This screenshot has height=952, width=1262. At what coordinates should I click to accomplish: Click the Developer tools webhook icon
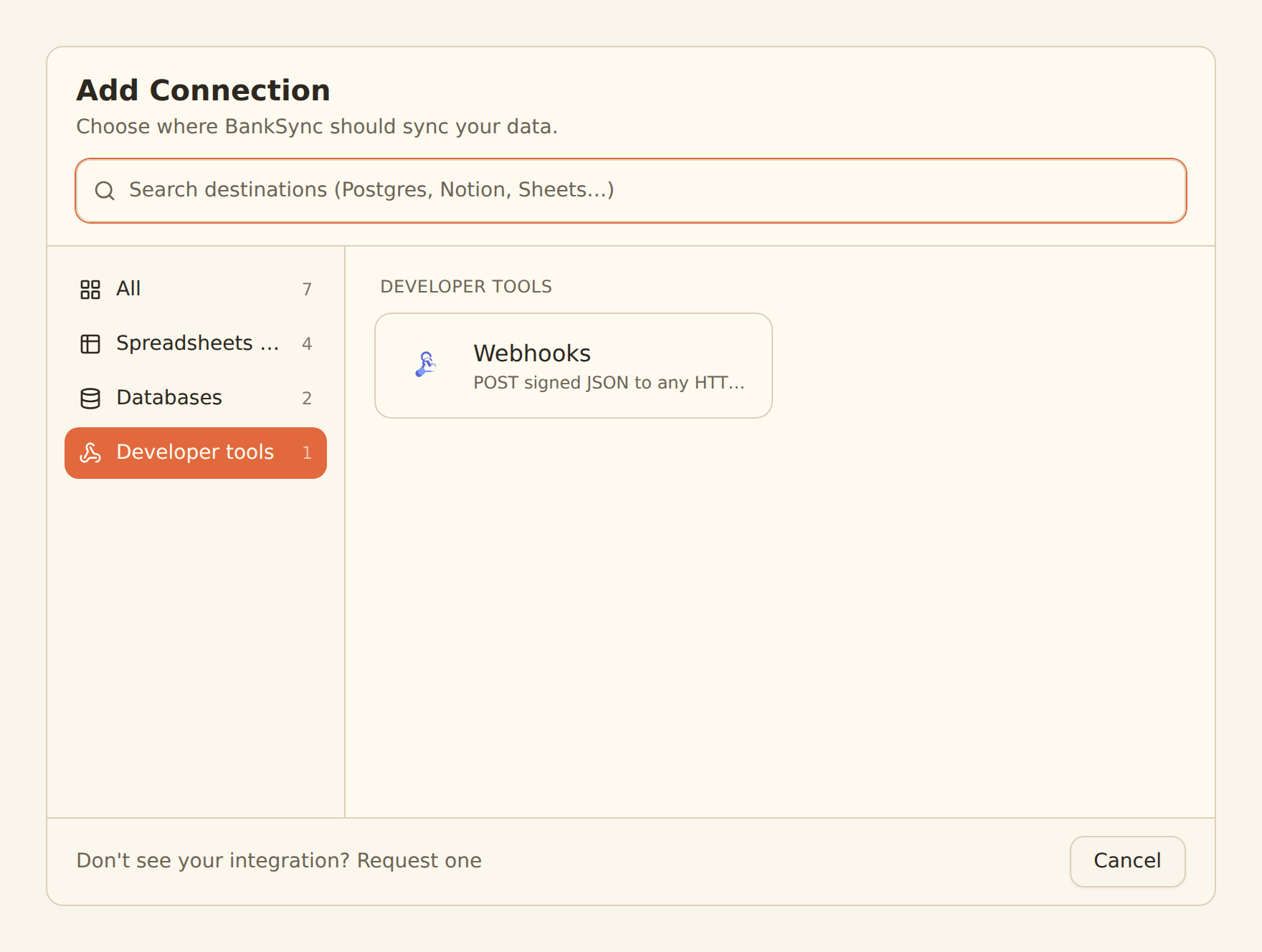coord(90,452)
